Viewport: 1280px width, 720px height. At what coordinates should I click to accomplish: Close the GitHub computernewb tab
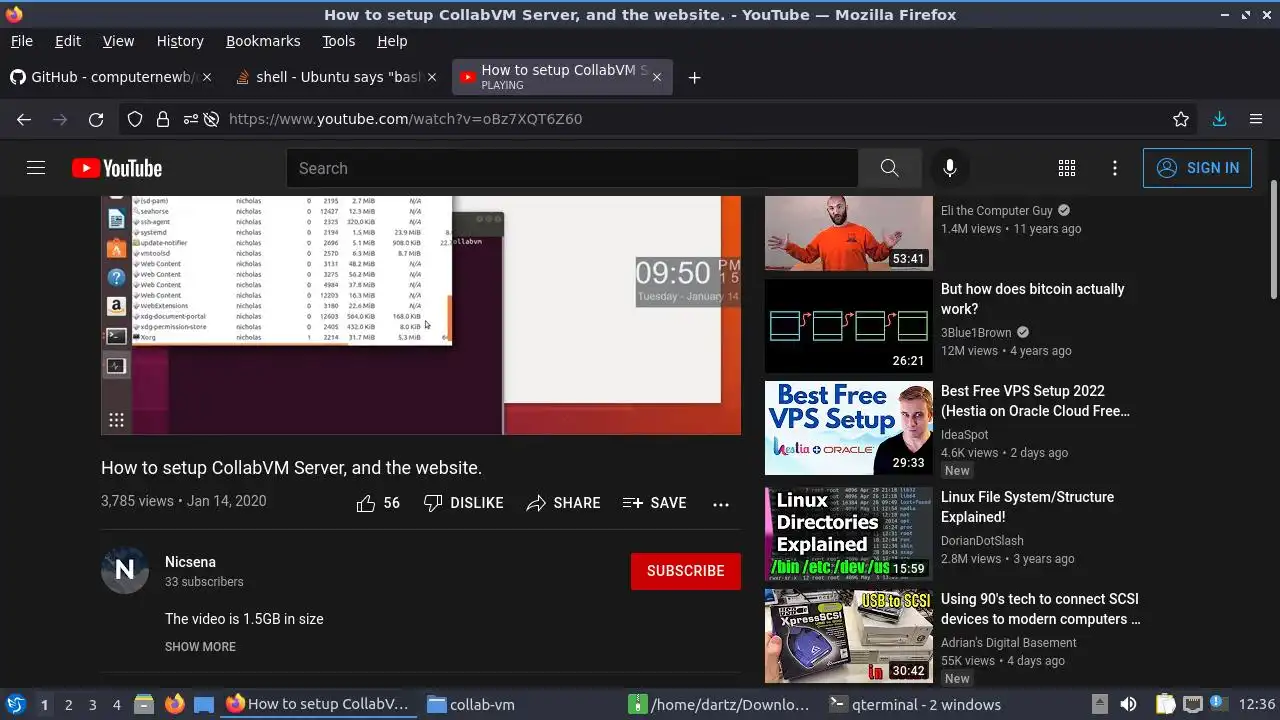pos(209,77)
